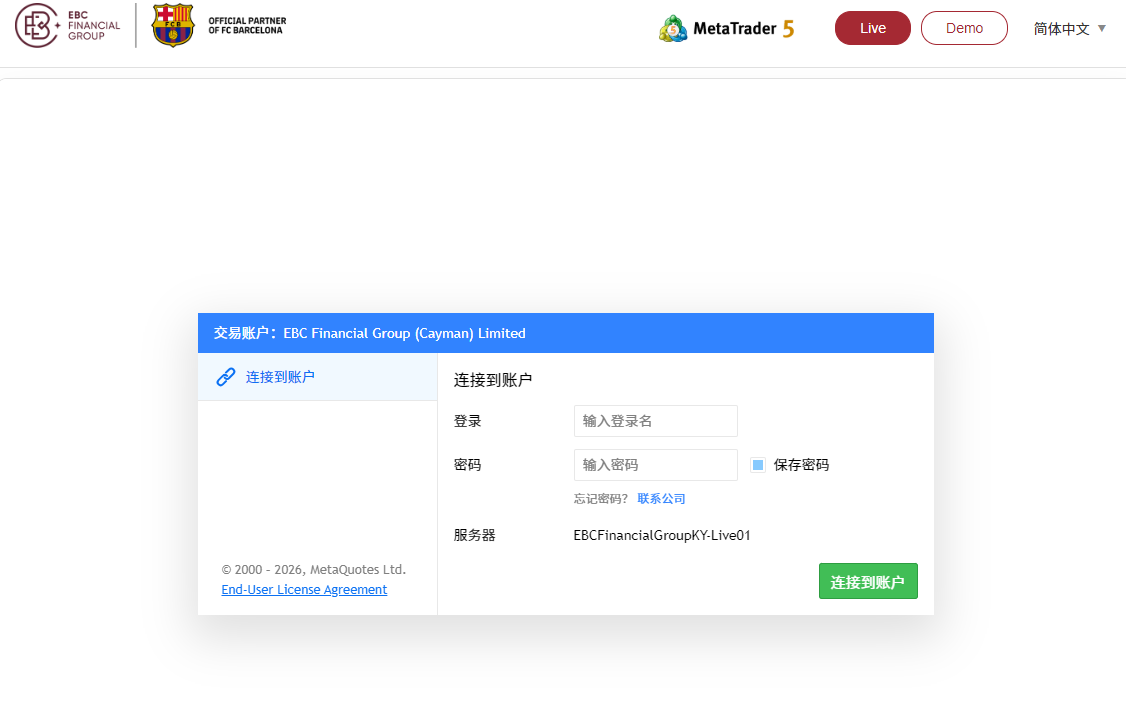The width and height of the screenshot is (1126, 707).
Task: Focus the 输入密码 password field
Action: 655,464
